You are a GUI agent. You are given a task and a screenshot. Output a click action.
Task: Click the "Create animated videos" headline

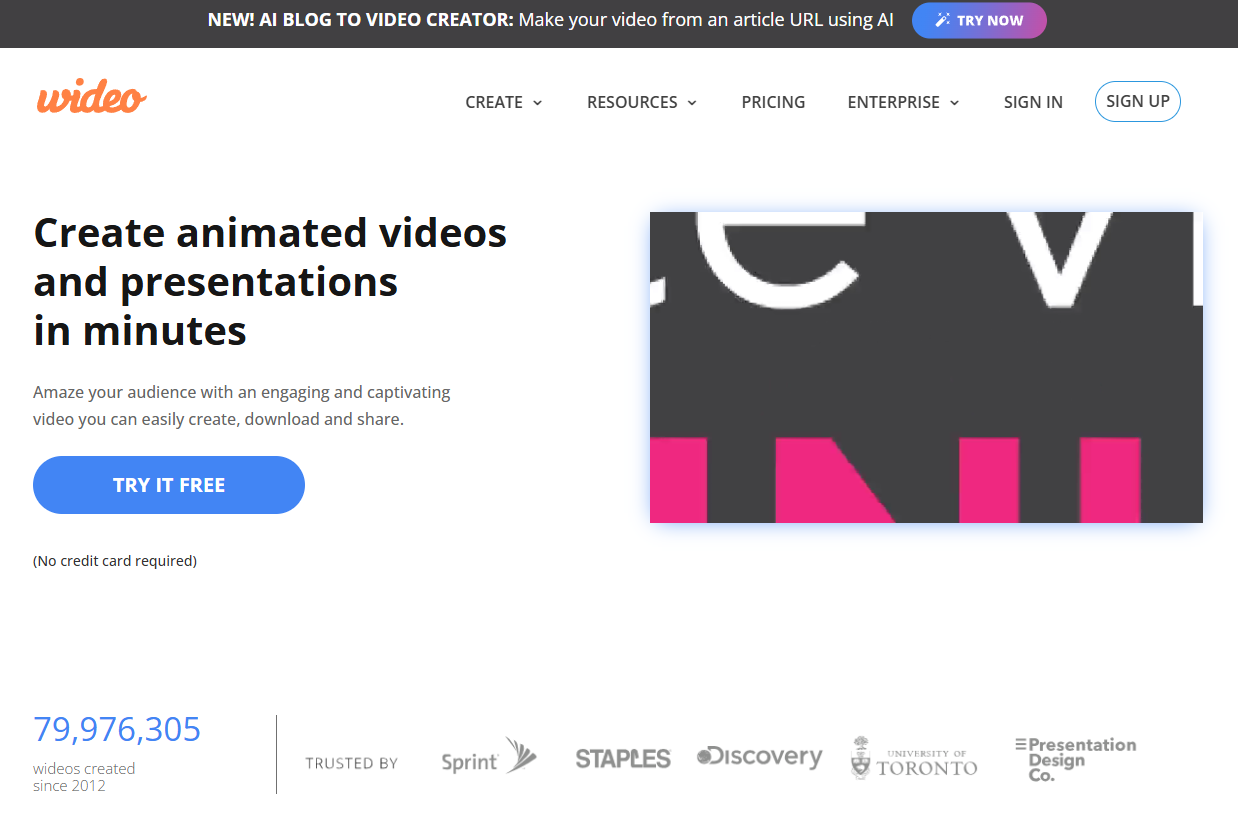pyautogui.click(x=270, y=233)
